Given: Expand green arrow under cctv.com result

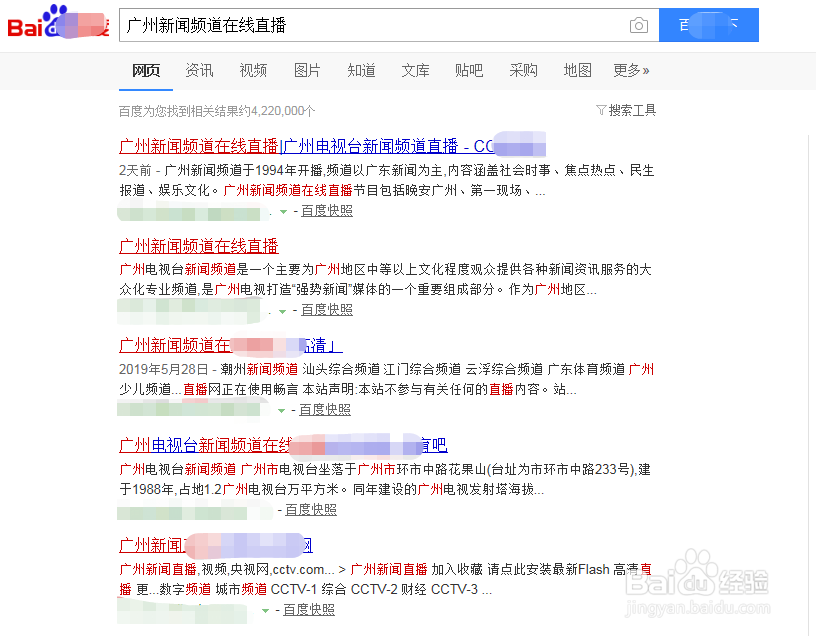Looking at the screenshot, I should coord(265,610).
